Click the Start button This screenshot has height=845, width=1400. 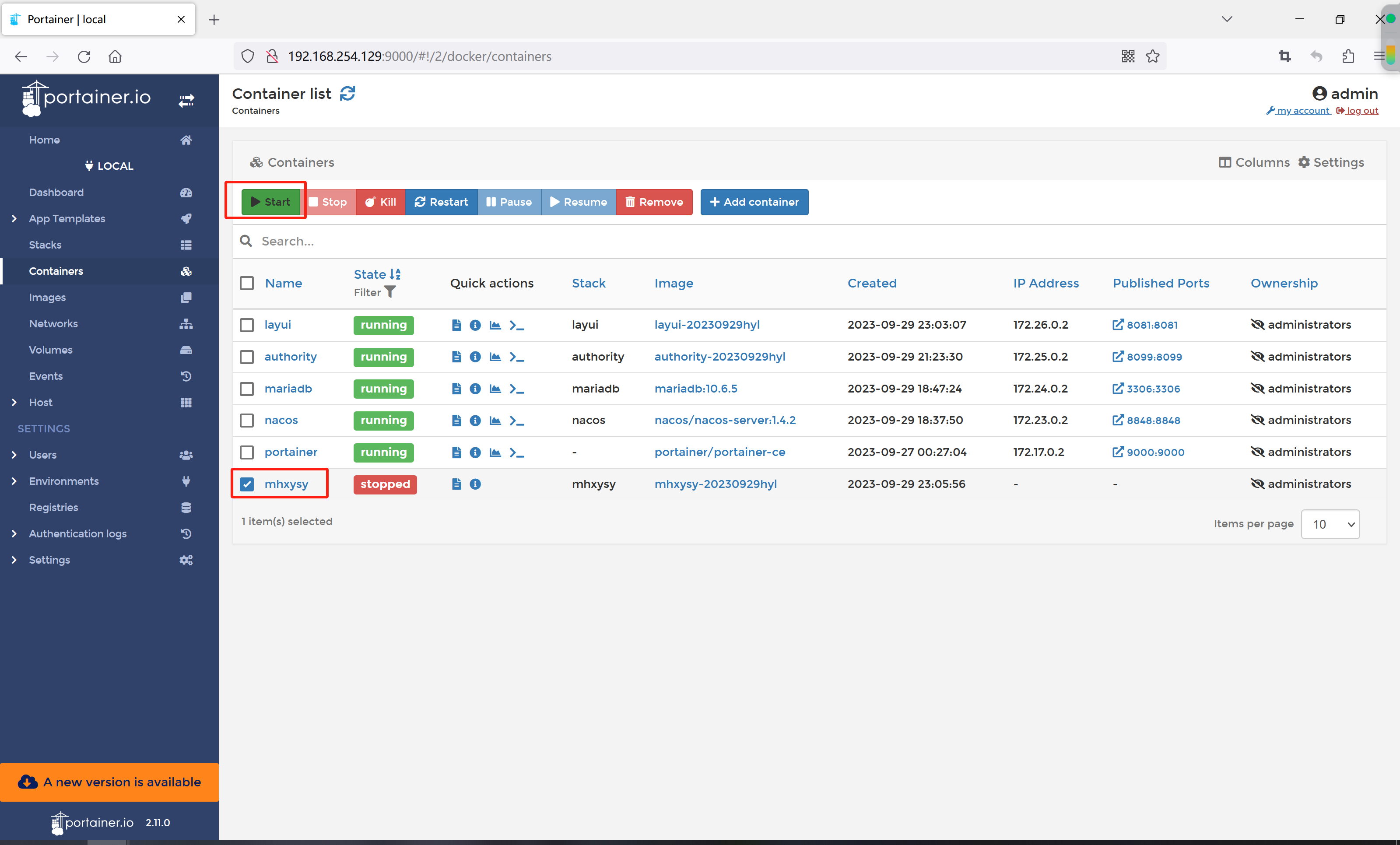270,202
